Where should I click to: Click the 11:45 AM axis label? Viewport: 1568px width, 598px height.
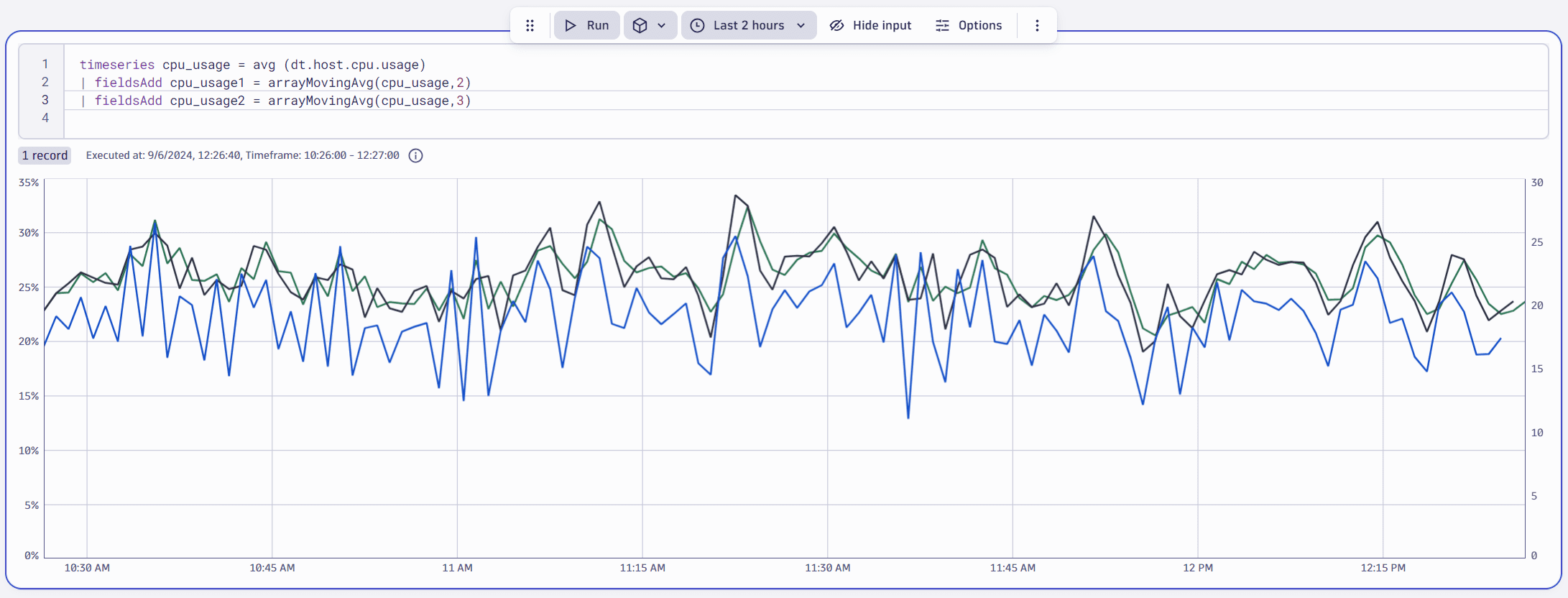point(1013,568)
